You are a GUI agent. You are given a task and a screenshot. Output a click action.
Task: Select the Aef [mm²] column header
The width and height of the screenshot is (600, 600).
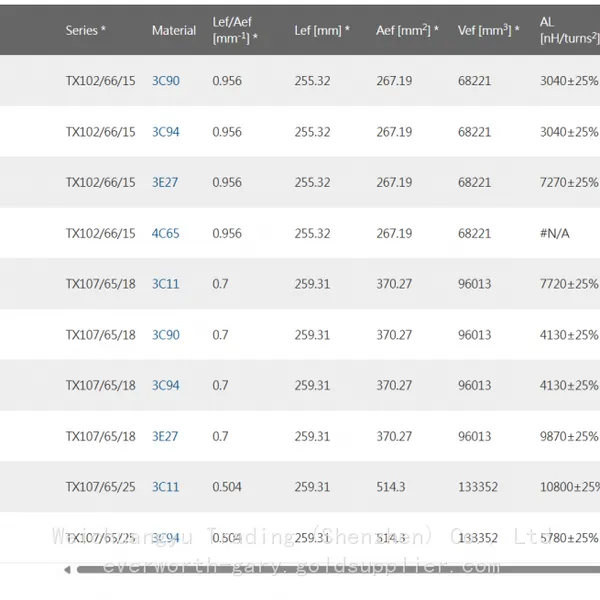[407, 30]
